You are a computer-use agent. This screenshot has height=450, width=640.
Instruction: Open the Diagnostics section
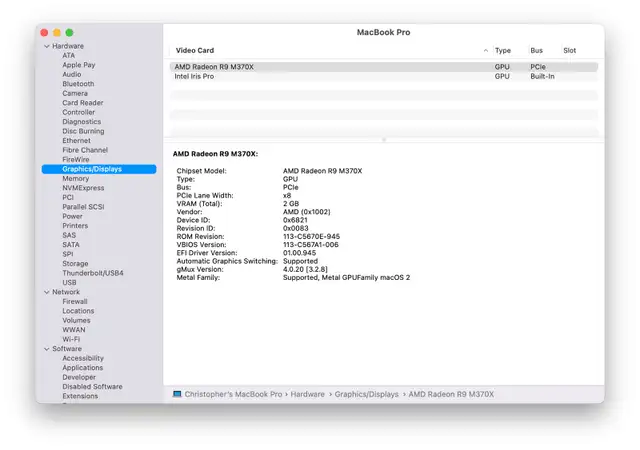[x=82, y=122]
